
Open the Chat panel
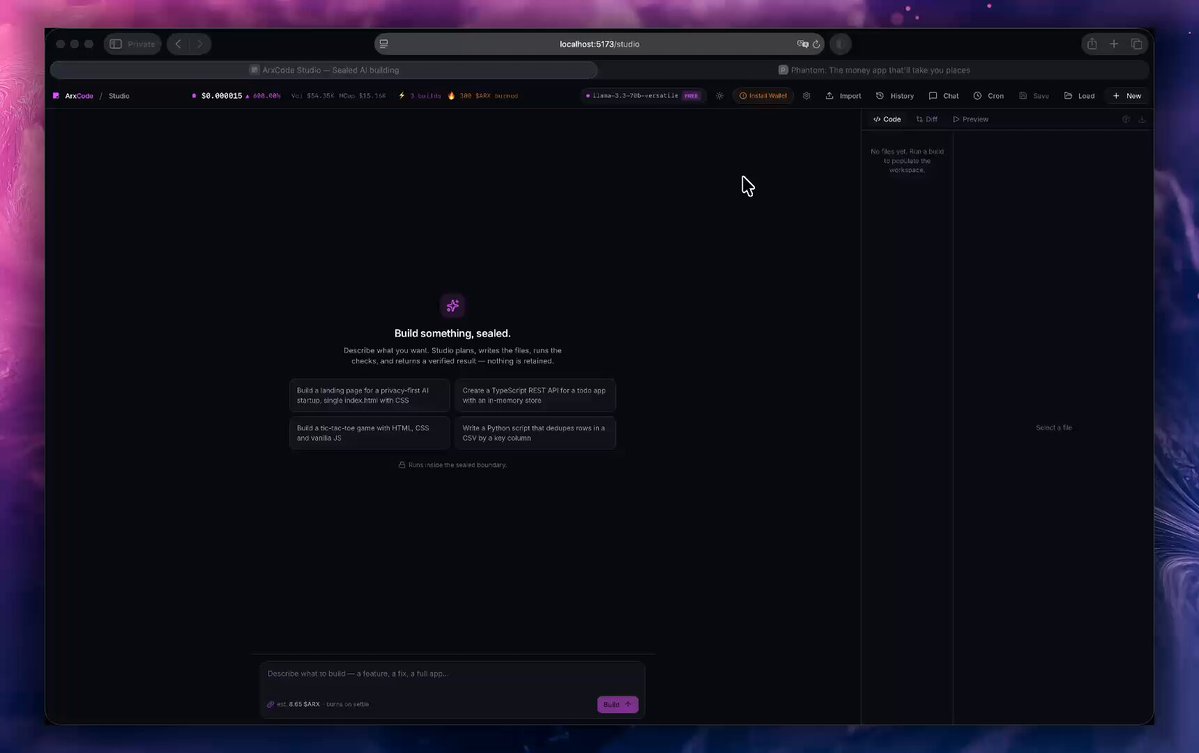pyautogui.click(x=944, y=96)
